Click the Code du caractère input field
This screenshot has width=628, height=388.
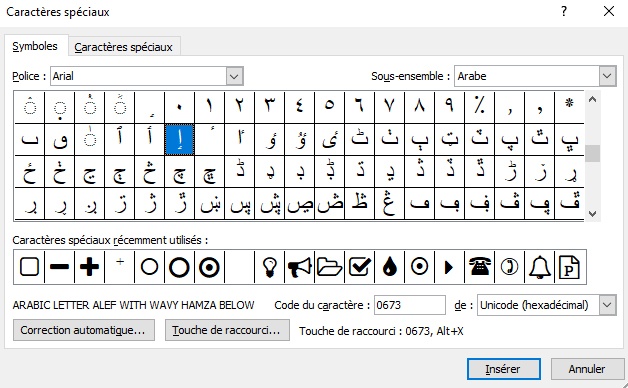click(409, 305)
